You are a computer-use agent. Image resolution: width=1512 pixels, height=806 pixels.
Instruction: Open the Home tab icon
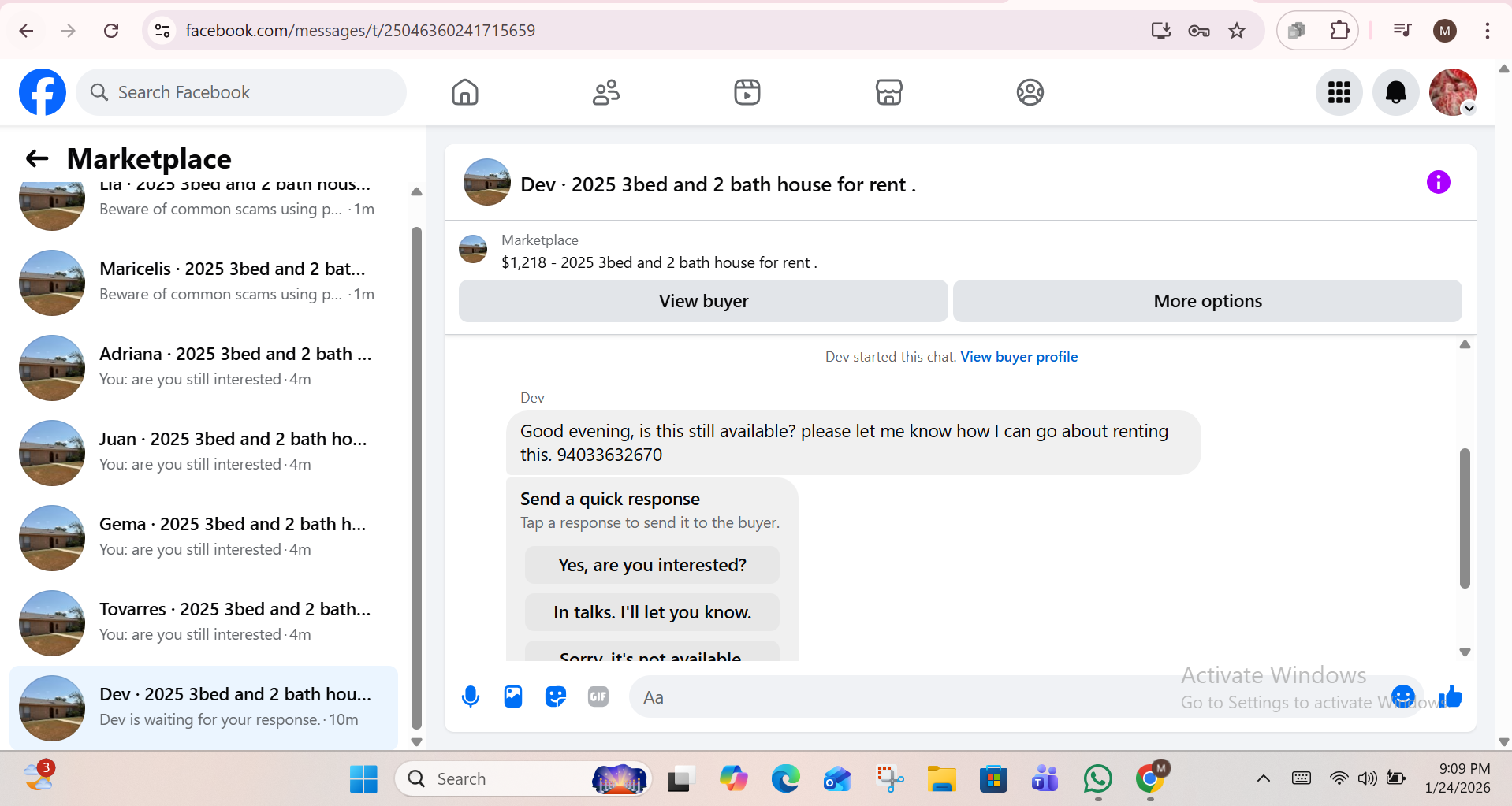465,92
